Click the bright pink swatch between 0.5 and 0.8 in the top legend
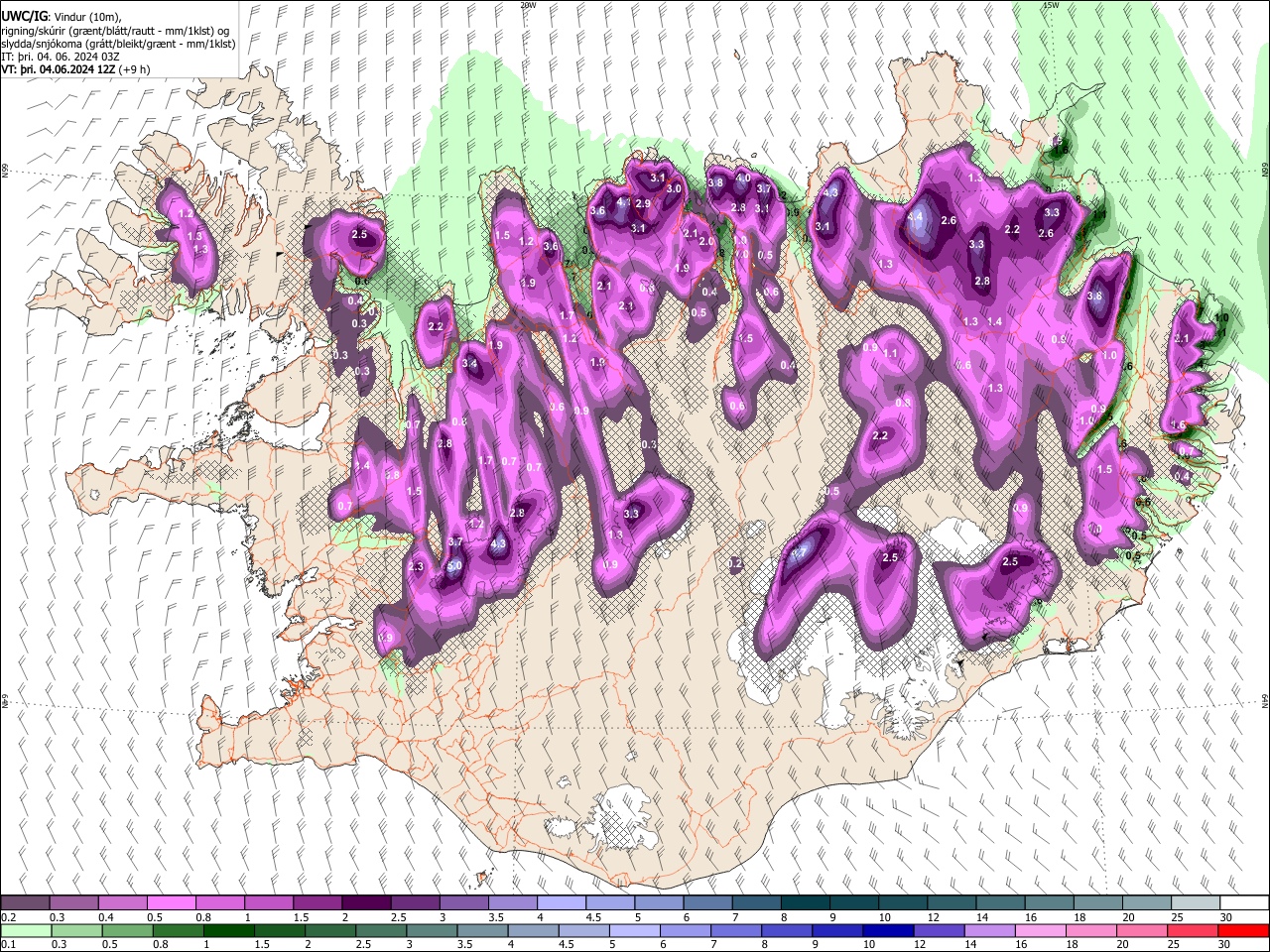The image size is (1270, 952). click(x=172, y=903)
